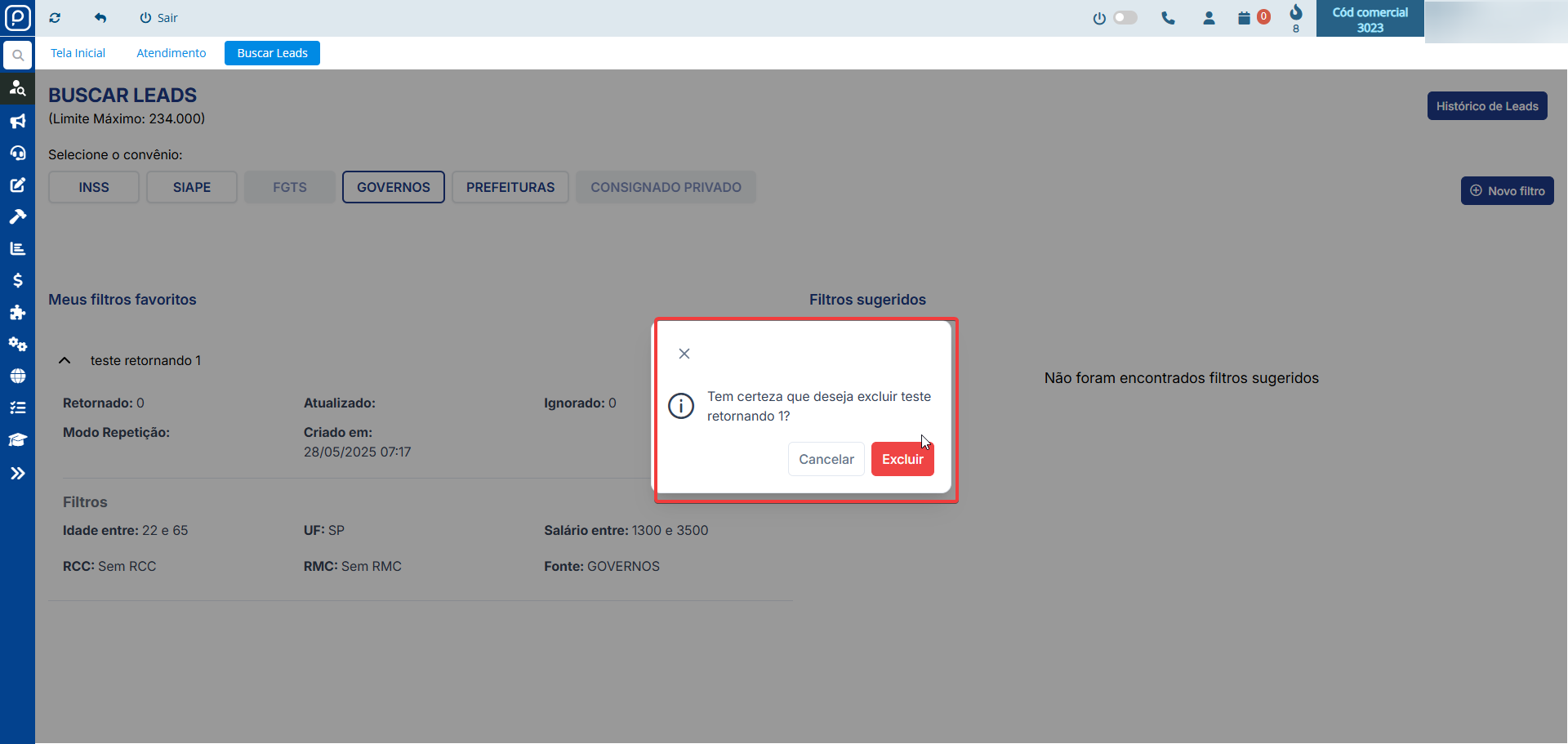Click the phone icon in the top bar
Screen dimensions: 1568x744
click(1168, 18)
